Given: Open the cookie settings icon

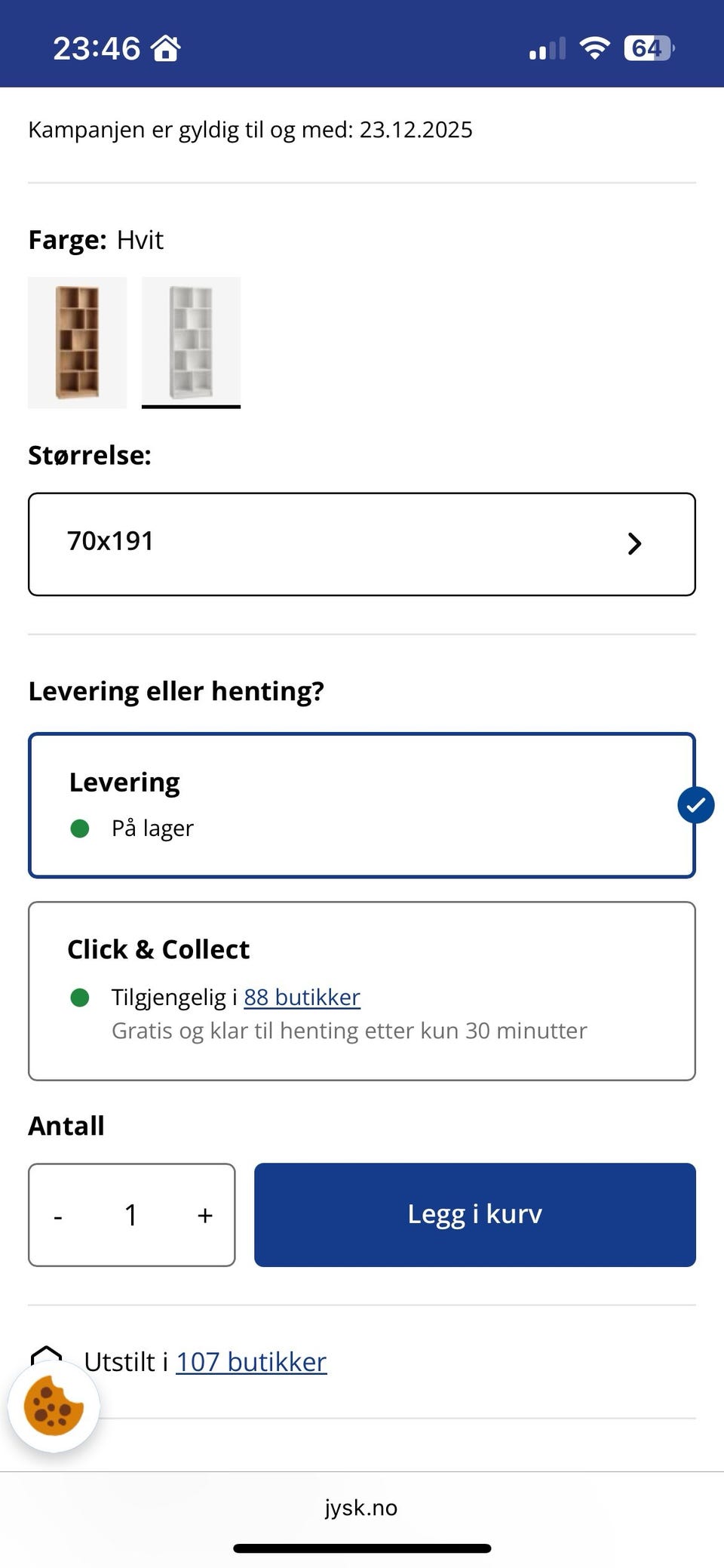Looking at the screenshot, I should point(54,1406).
